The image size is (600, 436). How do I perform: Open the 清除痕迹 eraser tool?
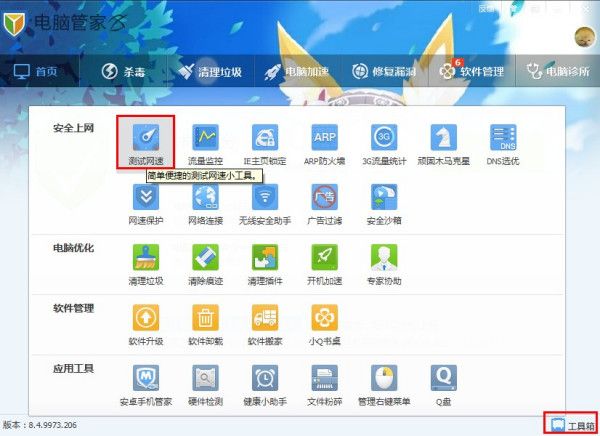coord(205,265)
